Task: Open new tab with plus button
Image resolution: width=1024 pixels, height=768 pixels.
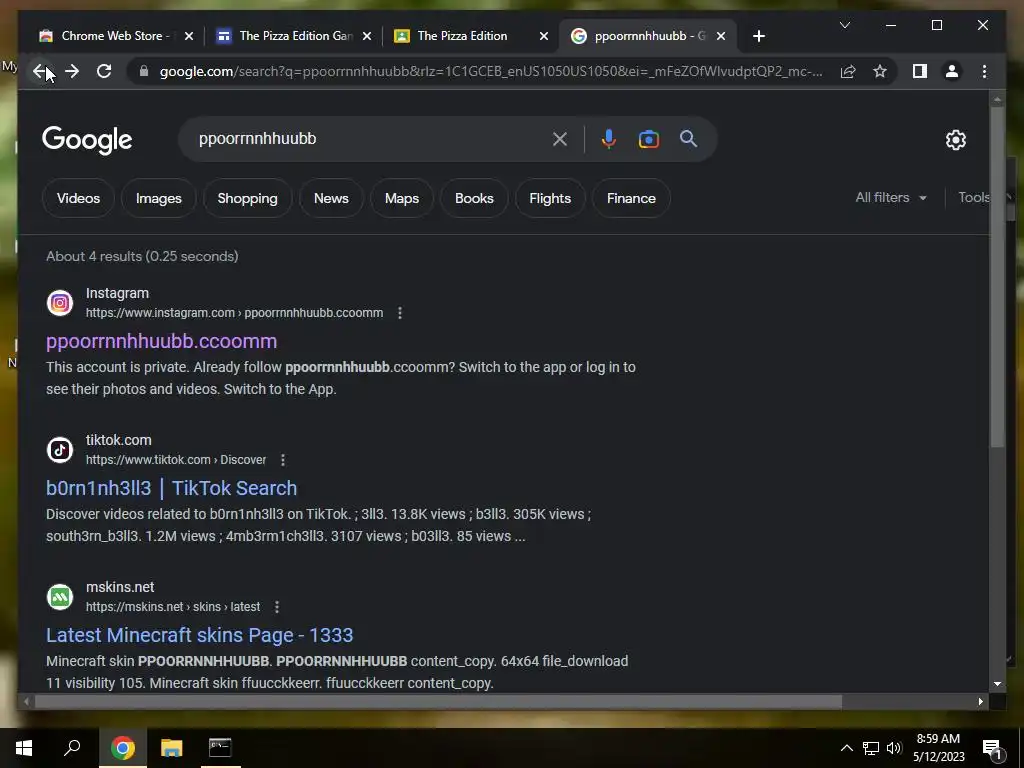Action: click(758, 36)
